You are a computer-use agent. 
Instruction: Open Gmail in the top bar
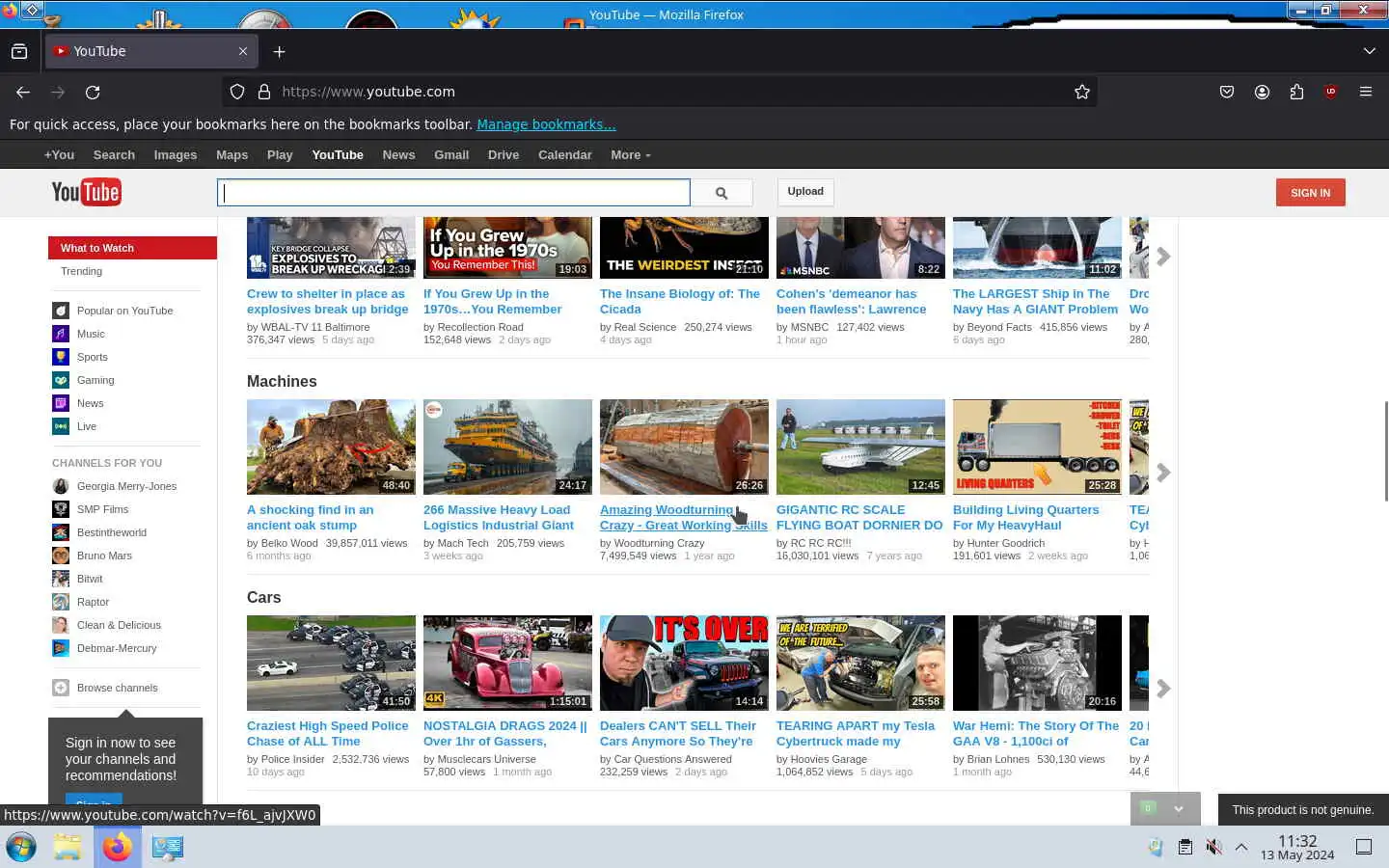pos(451,154)
